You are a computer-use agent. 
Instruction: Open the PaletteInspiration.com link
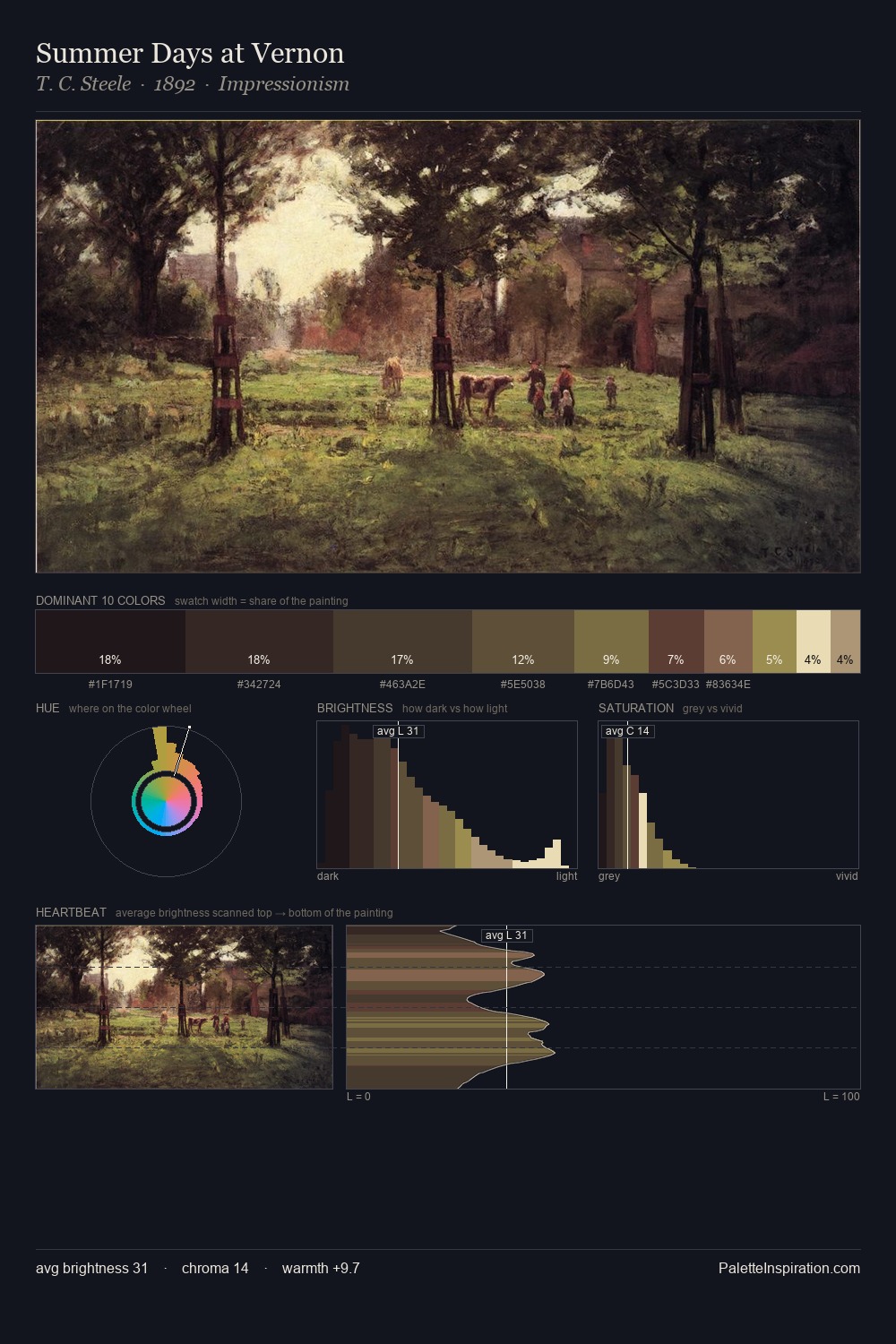pyautogui.click(x=789, y=1268)
